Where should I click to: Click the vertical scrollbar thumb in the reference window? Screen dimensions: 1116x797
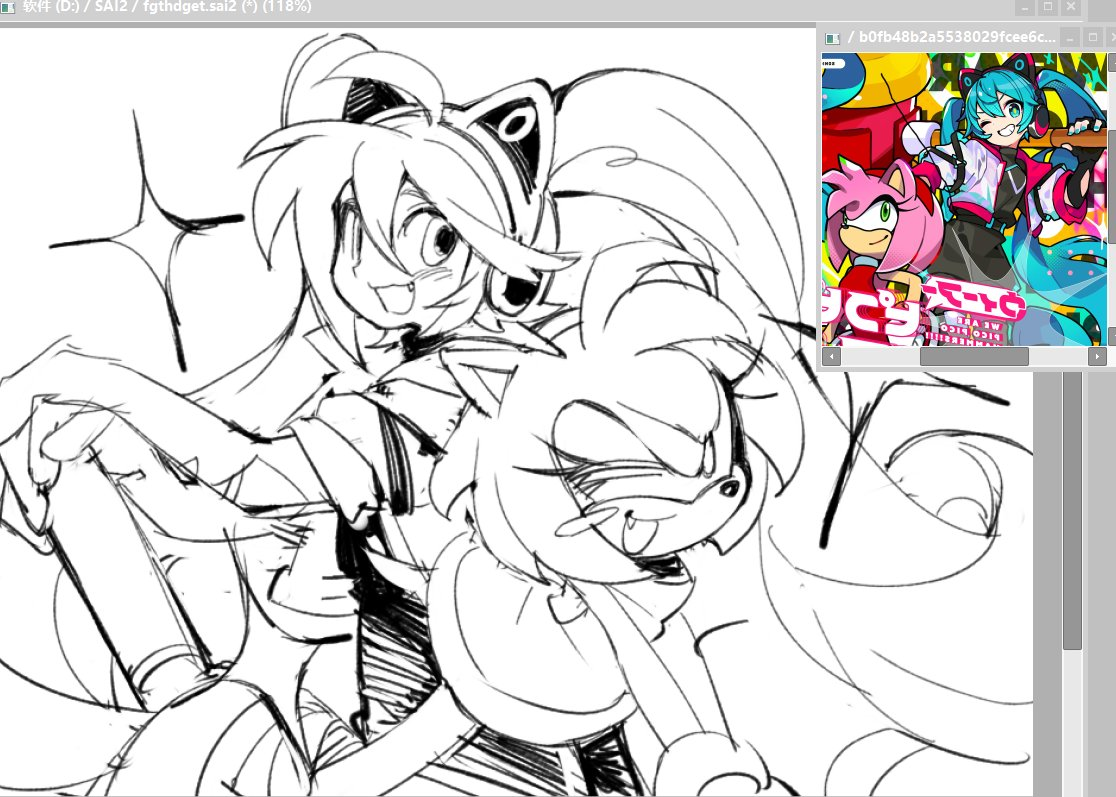coord(1112,186)
